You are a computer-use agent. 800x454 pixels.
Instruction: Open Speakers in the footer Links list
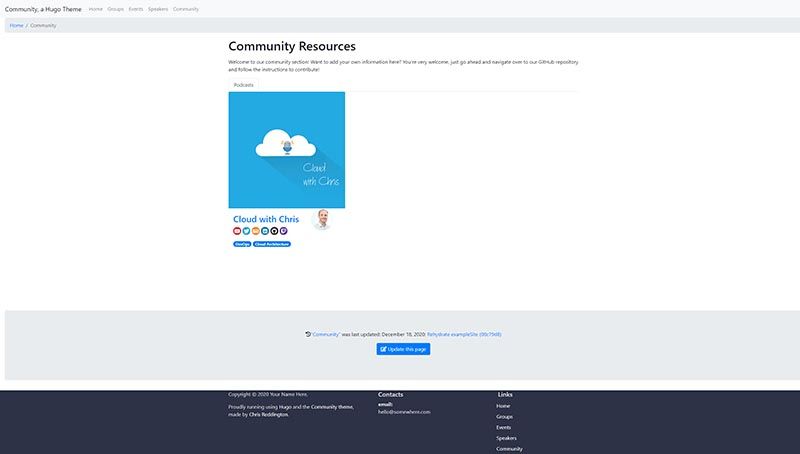[506, 438]
